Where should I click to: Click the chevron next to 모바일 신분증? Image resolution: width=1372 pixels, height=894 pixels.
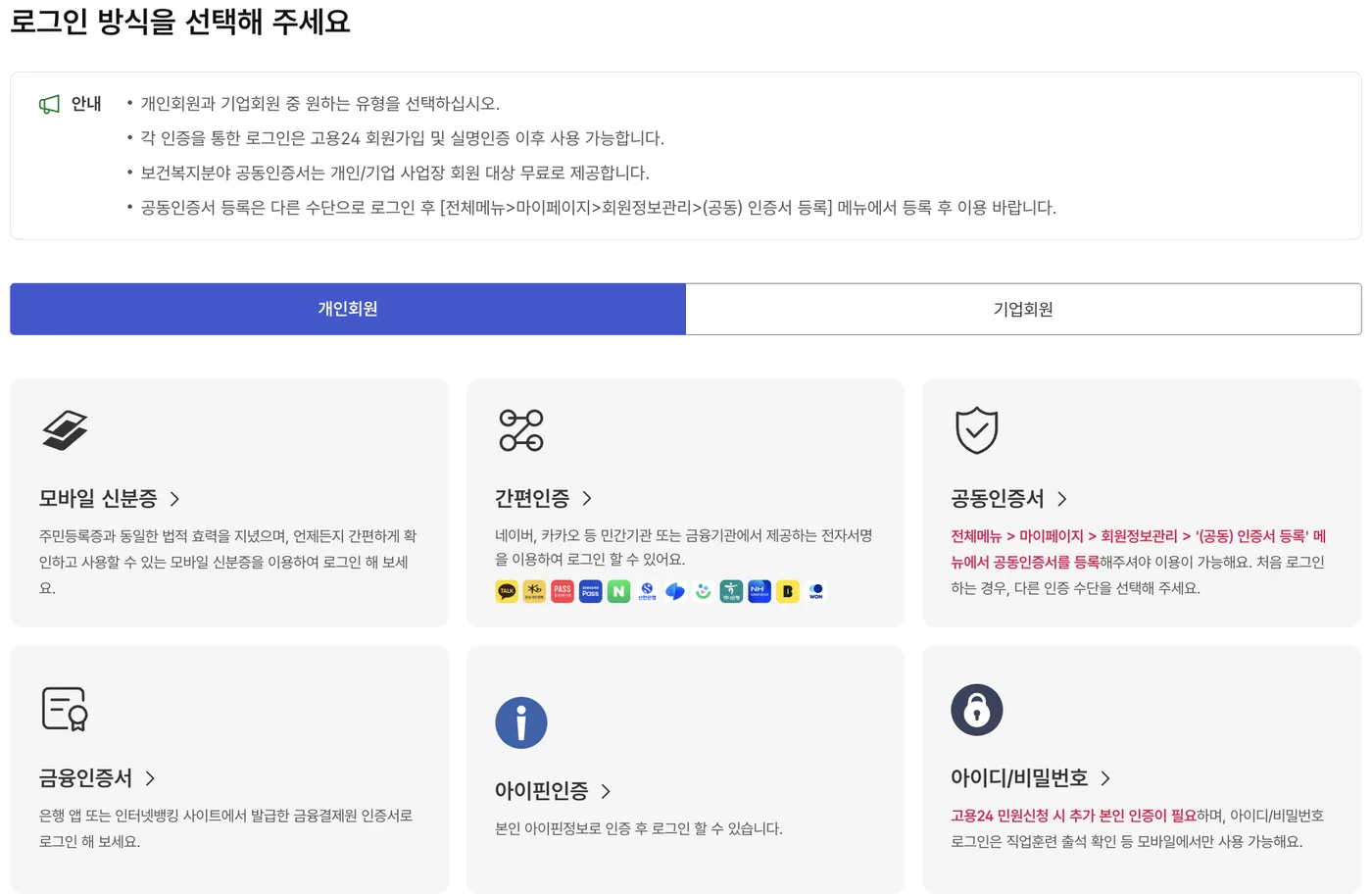click(174, 499)
